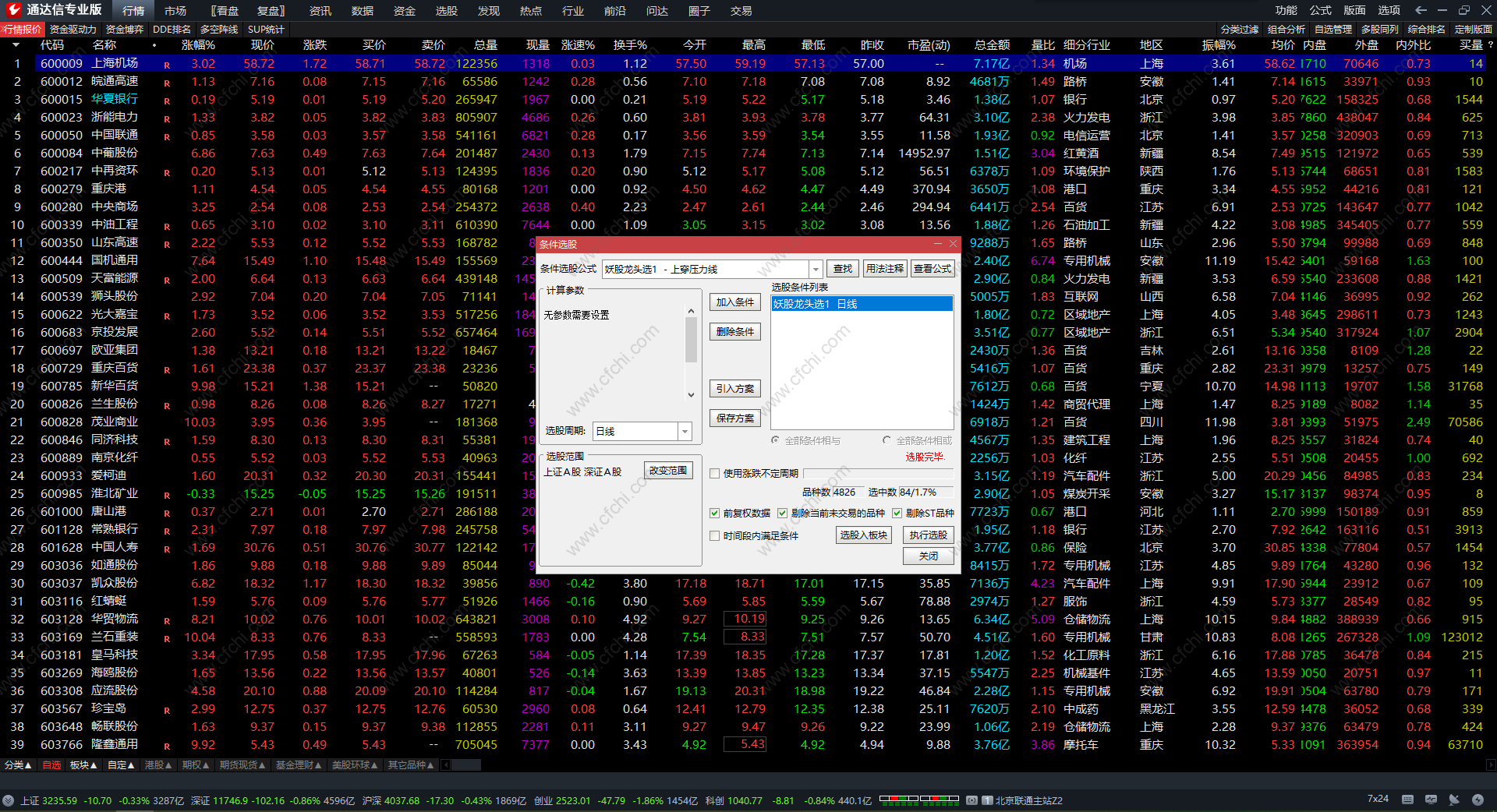Viewport: 1497px width, 812px height.
Task: Open the keyboard icon in status bar
Action: (x=1407, y=800)
